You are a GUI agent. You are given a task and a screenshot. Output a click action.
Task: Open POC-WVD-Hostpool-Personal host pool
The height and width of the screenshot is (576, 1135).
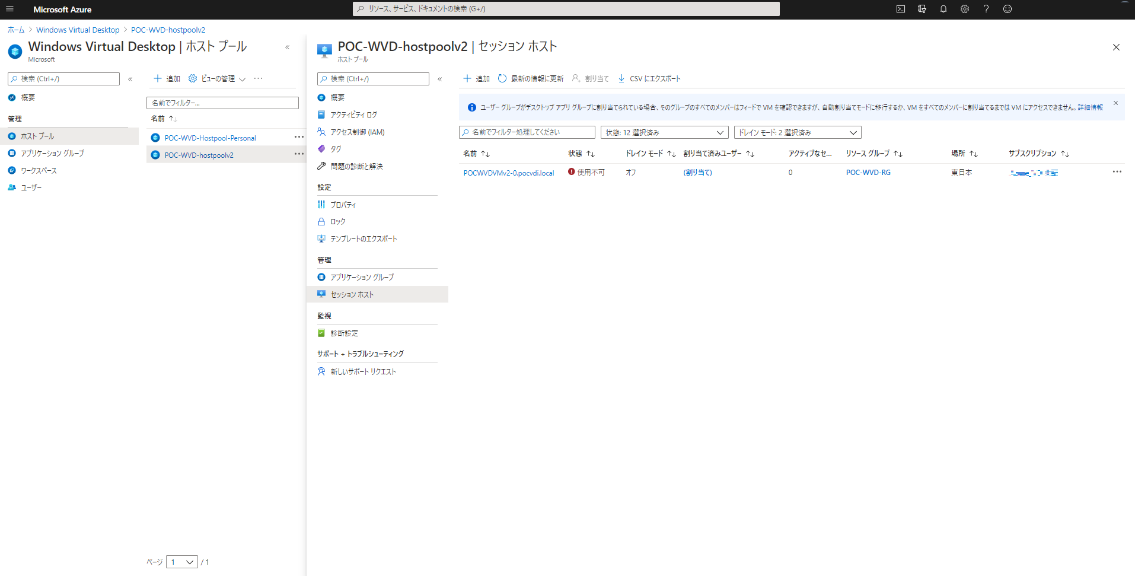coord(210,137)
